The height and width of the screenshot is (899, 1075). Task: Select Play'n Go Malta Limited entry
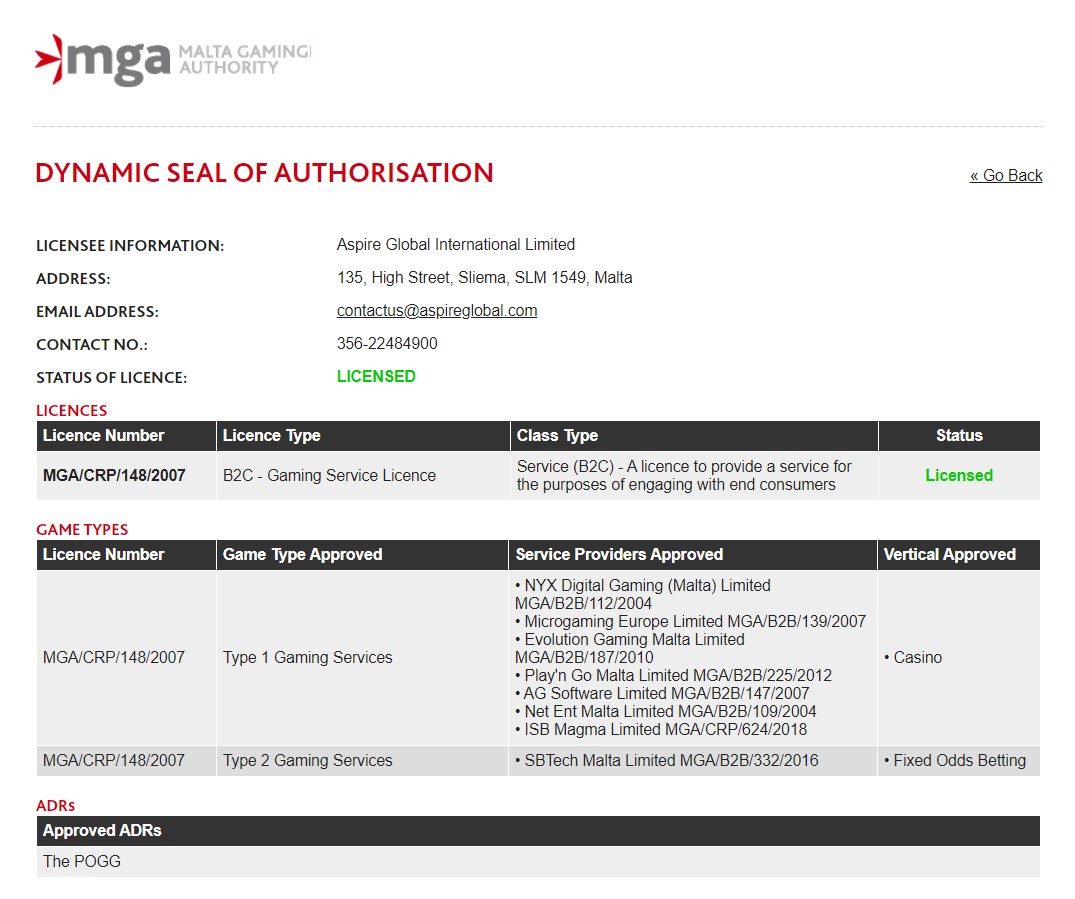pos(673,675)
